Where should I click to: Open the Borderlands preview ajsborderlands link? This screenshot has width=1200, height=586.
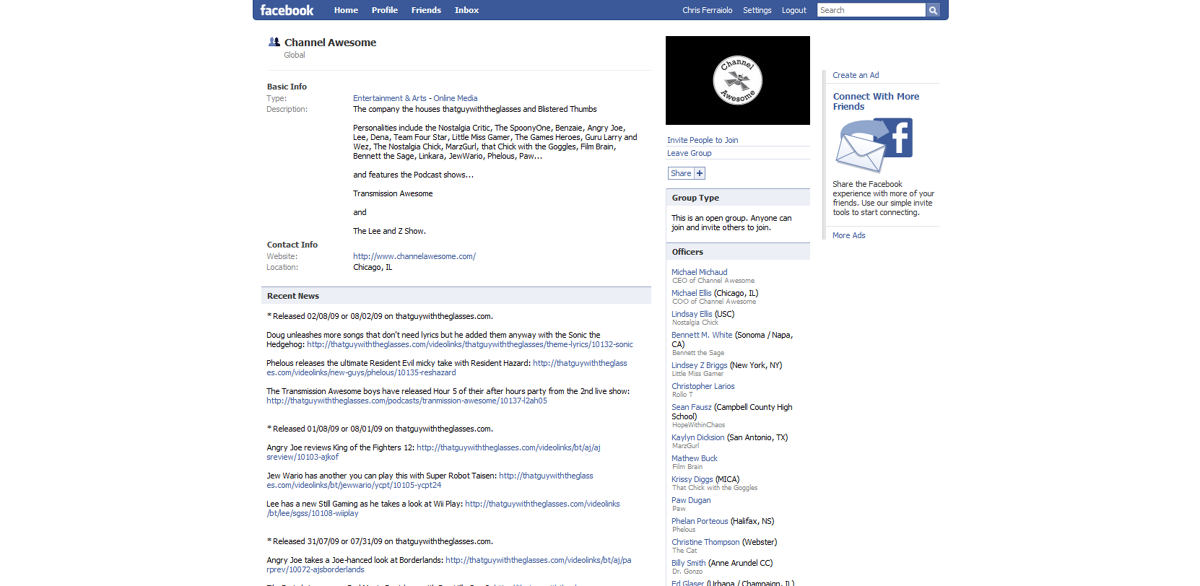(x=449, y=564)
